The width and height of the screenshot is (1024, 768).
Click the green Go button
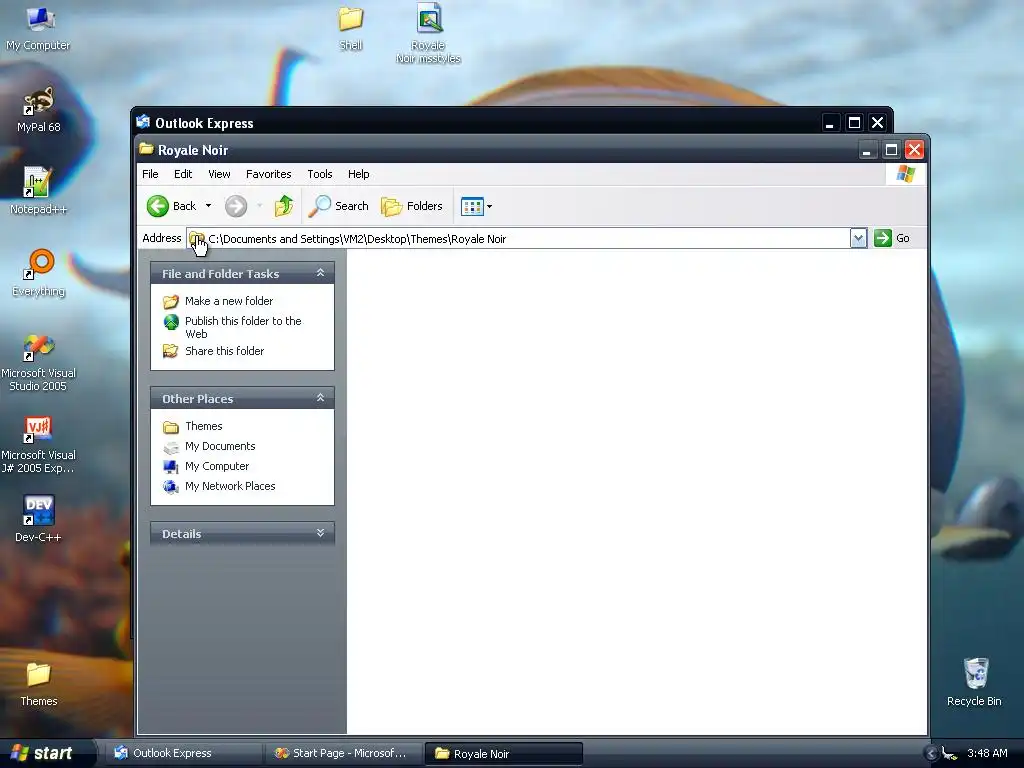(x=892, y=238)
